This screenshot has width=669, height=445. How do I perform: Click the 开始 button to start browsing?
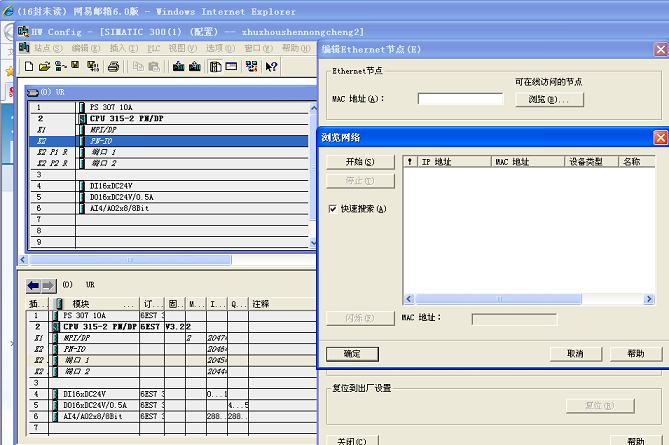tap(360, 162)
